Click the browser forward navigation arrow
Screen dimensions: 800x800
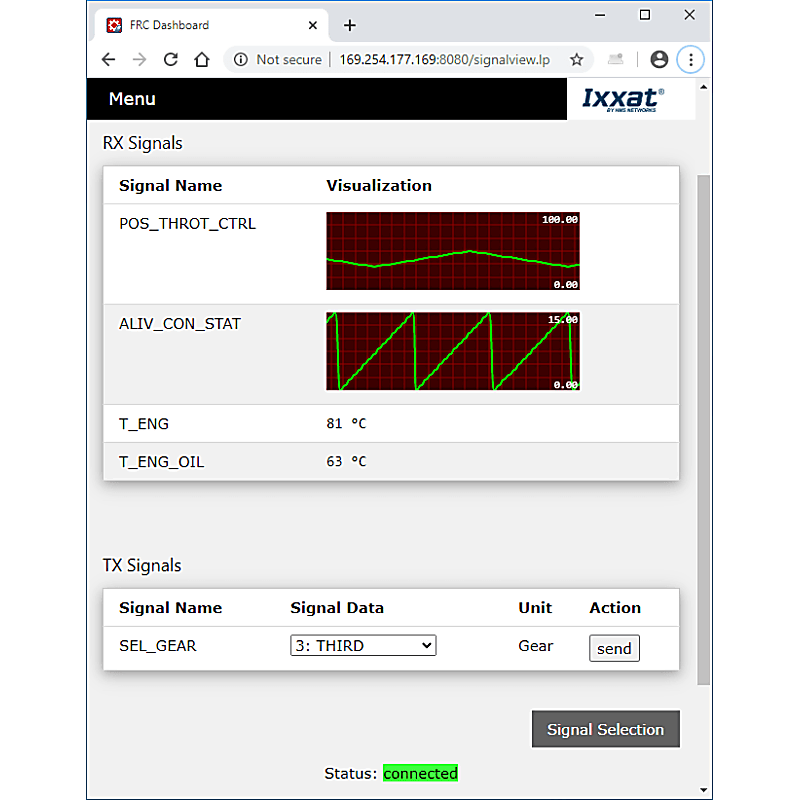139,59
